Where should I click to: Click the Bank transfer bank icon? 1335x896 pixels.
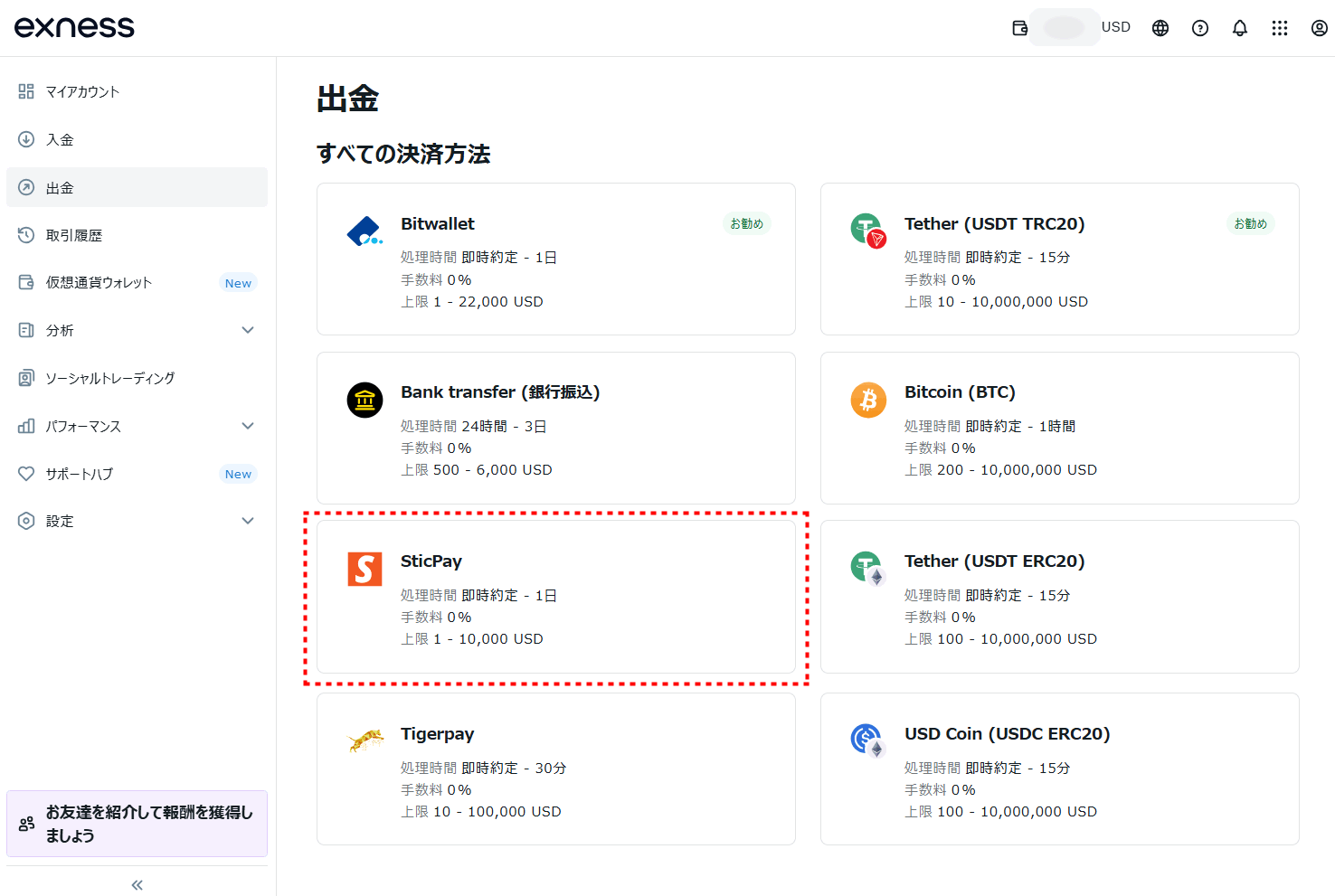(365, 400)
